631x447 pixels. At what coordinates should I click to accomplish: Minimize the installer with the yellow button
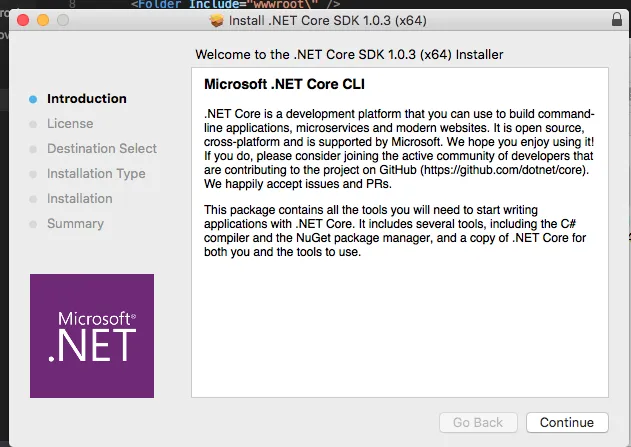[x=44, y=20]
